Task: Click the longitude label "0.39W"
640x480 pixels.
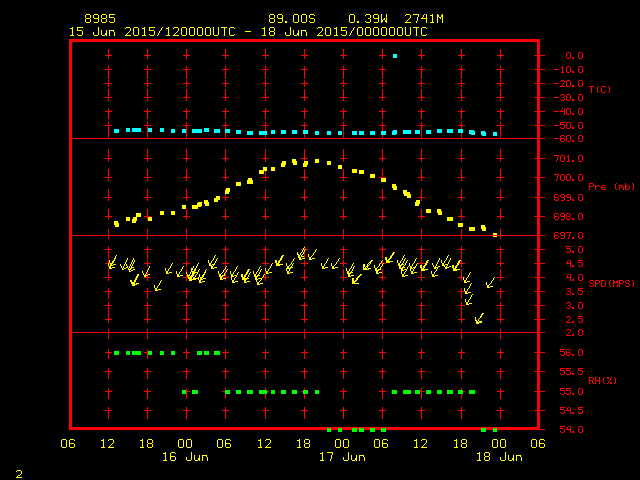Action: tap(367, 19)
